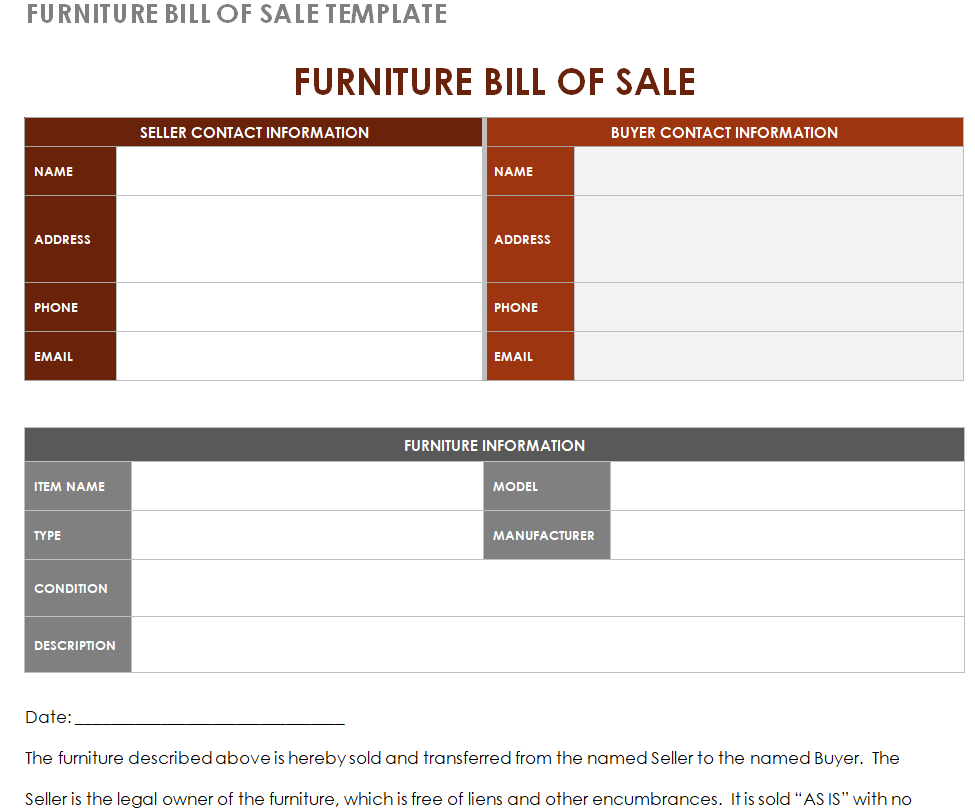The image size is (975, 812).
Task: Select the Buyer Contact Information header
Action: coord(724,133)
